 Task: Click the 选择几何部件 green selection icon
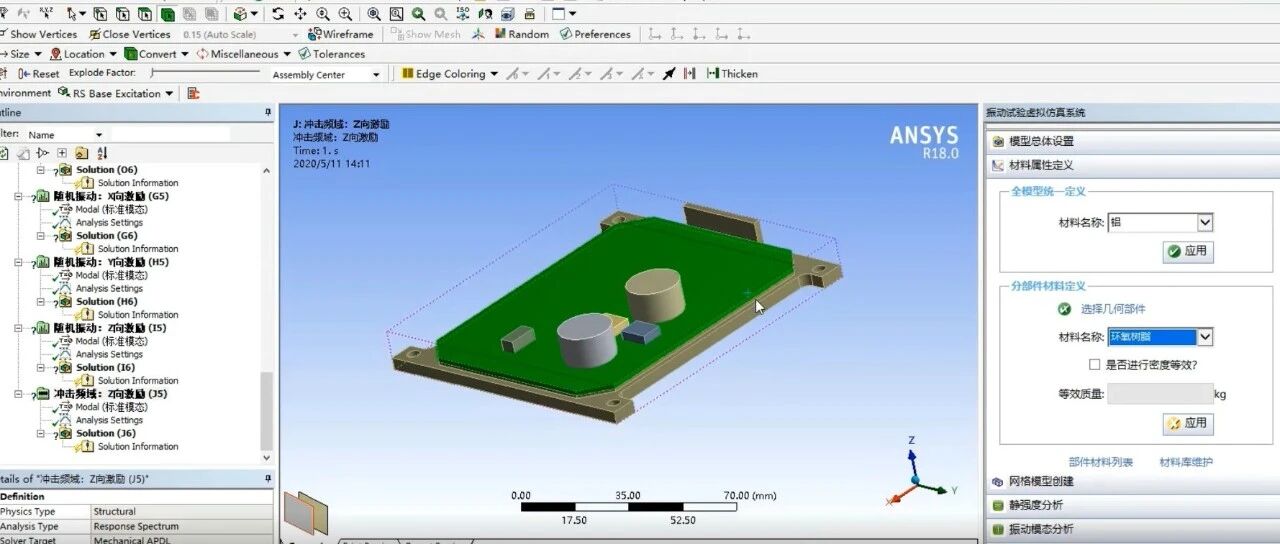click(1064, 309)
